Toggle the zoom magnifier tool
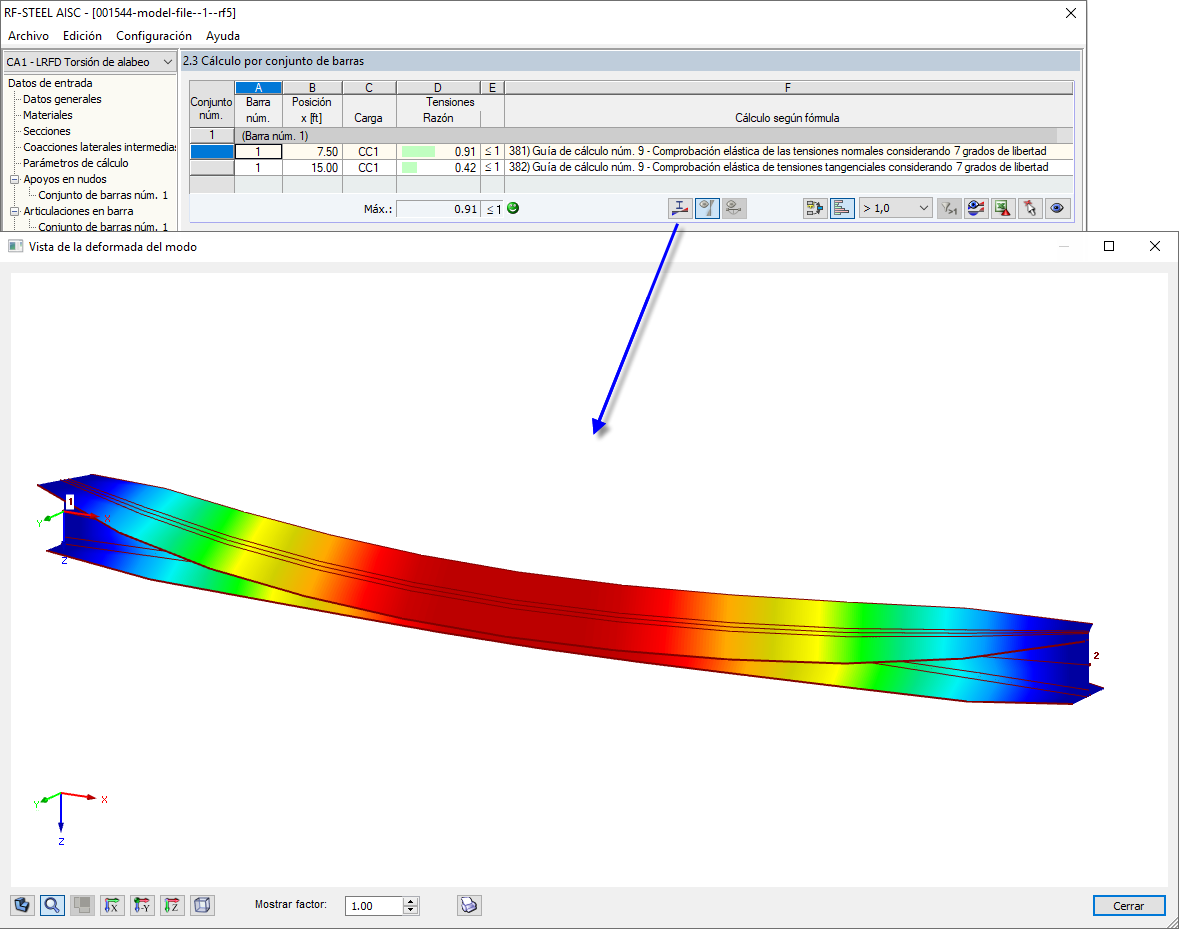This screenshot has width=1179, height=929. (52, 905)
